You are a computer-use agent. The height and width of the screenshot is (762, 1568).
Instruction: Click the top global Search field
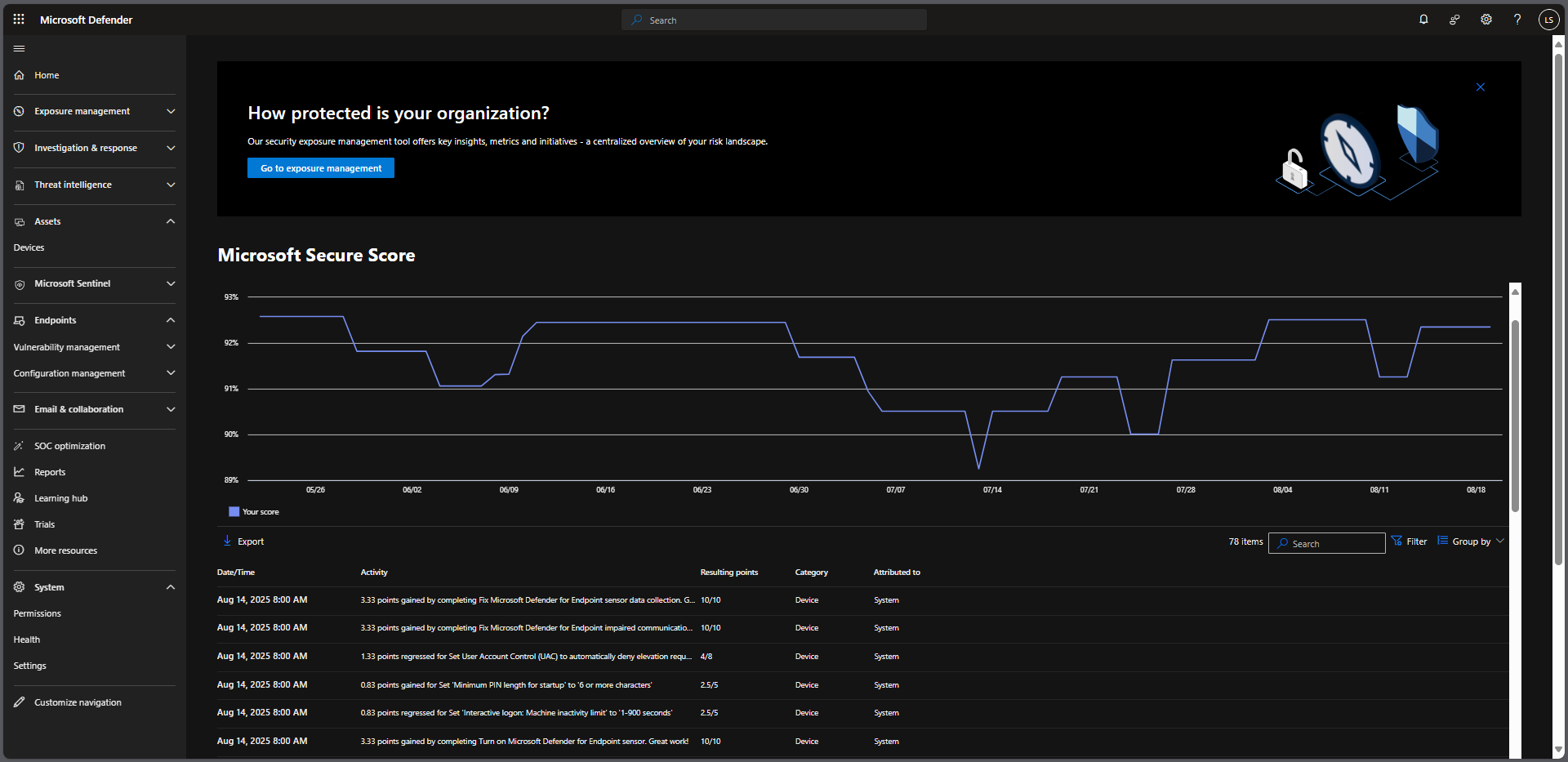tap(774, 20)
